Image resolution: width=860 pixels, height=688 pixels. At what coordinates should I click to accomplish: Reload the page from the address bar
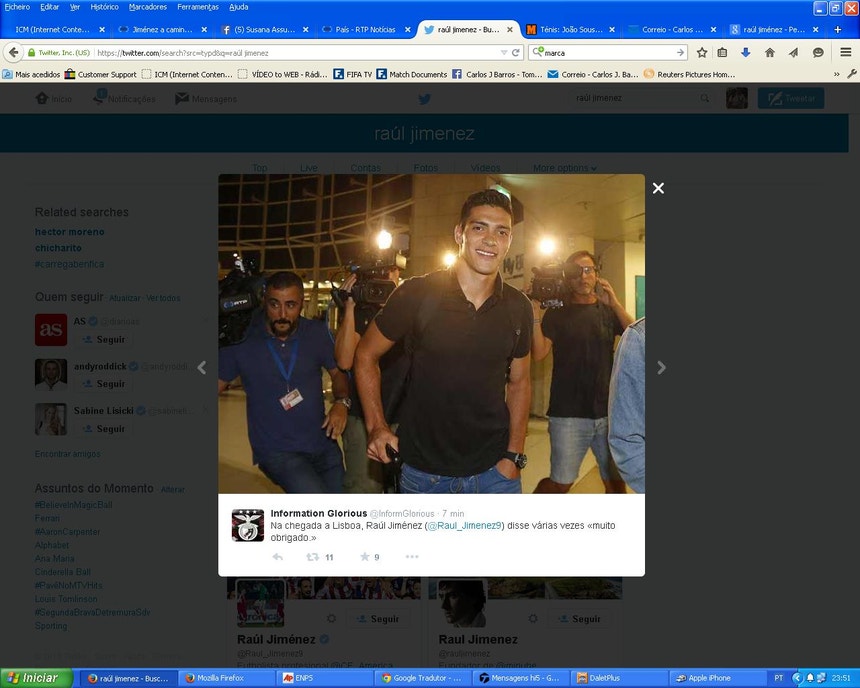(516, 52)
